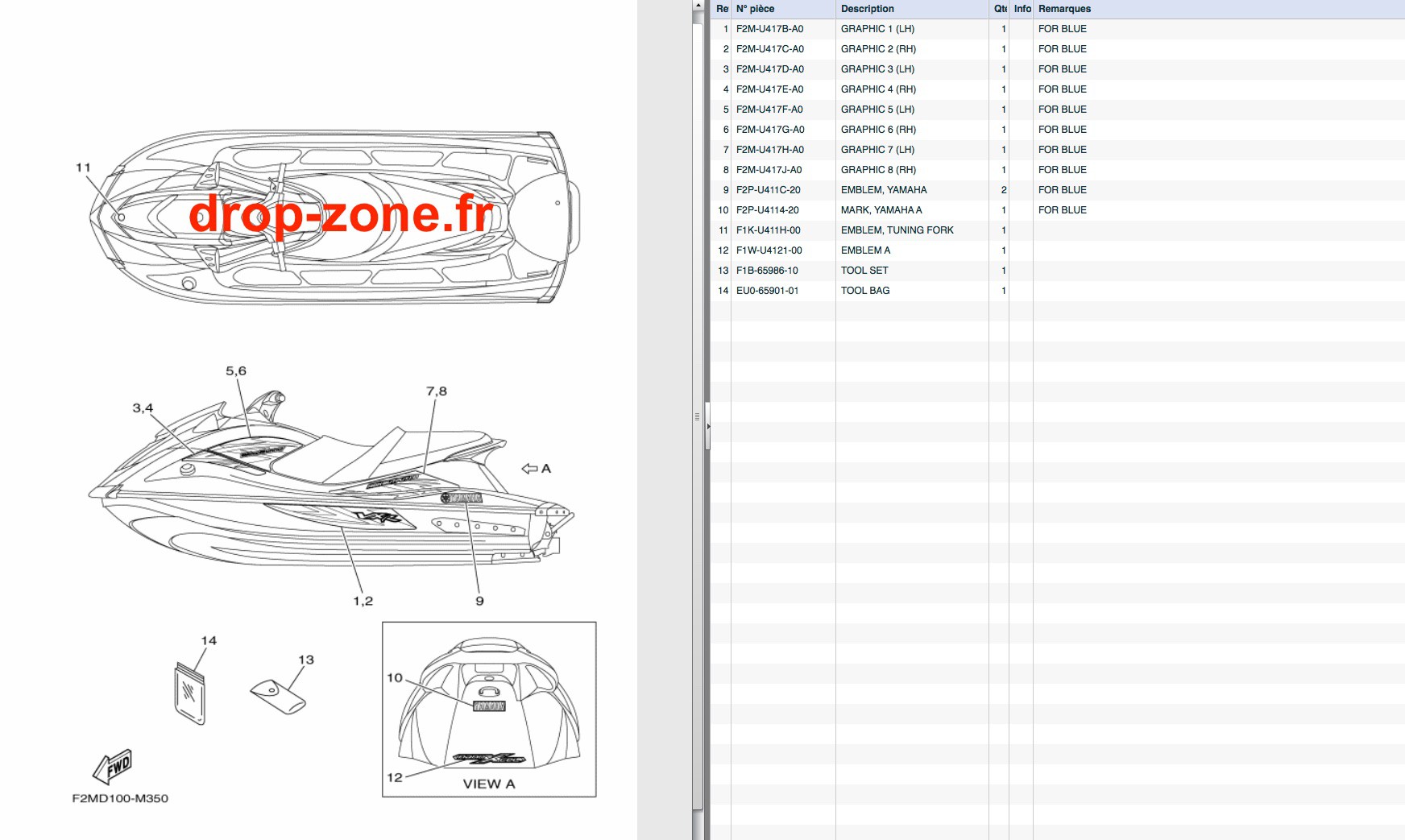Screen dimensions: 1405x840
Task: Click part number EU0-65901-01
Action: [767, 291]
